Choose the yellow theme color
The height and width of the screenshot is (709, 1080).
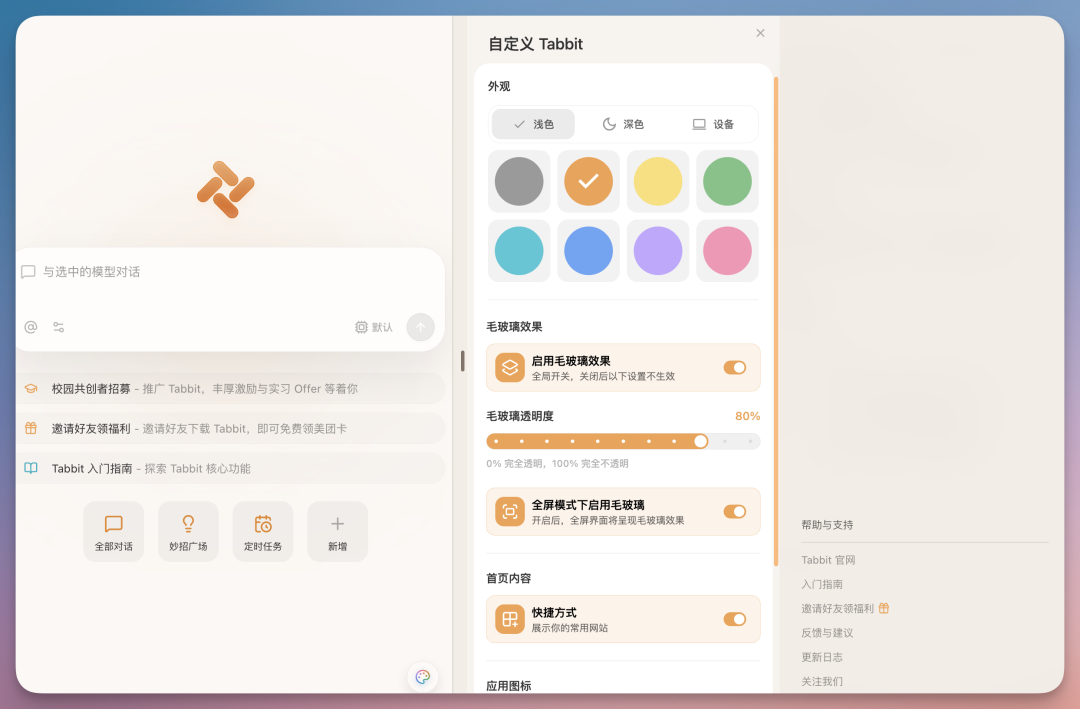(x=658, y=181)
